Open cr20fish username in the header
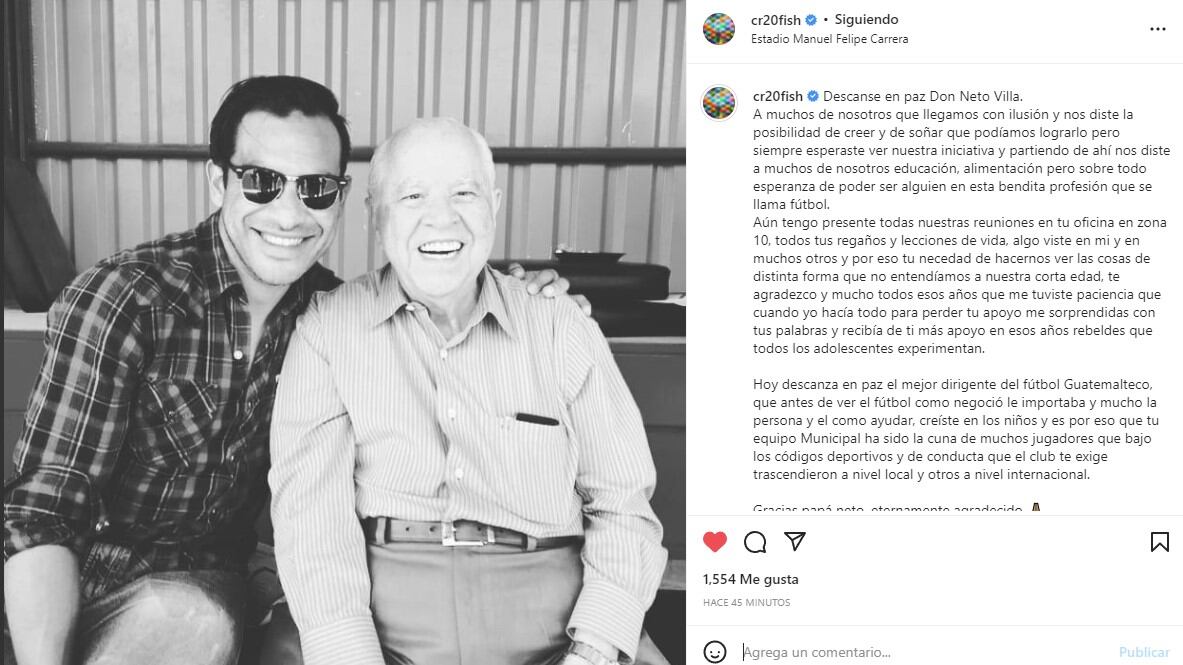Viewport: 1183px width, 665px height. click(776, 20)
